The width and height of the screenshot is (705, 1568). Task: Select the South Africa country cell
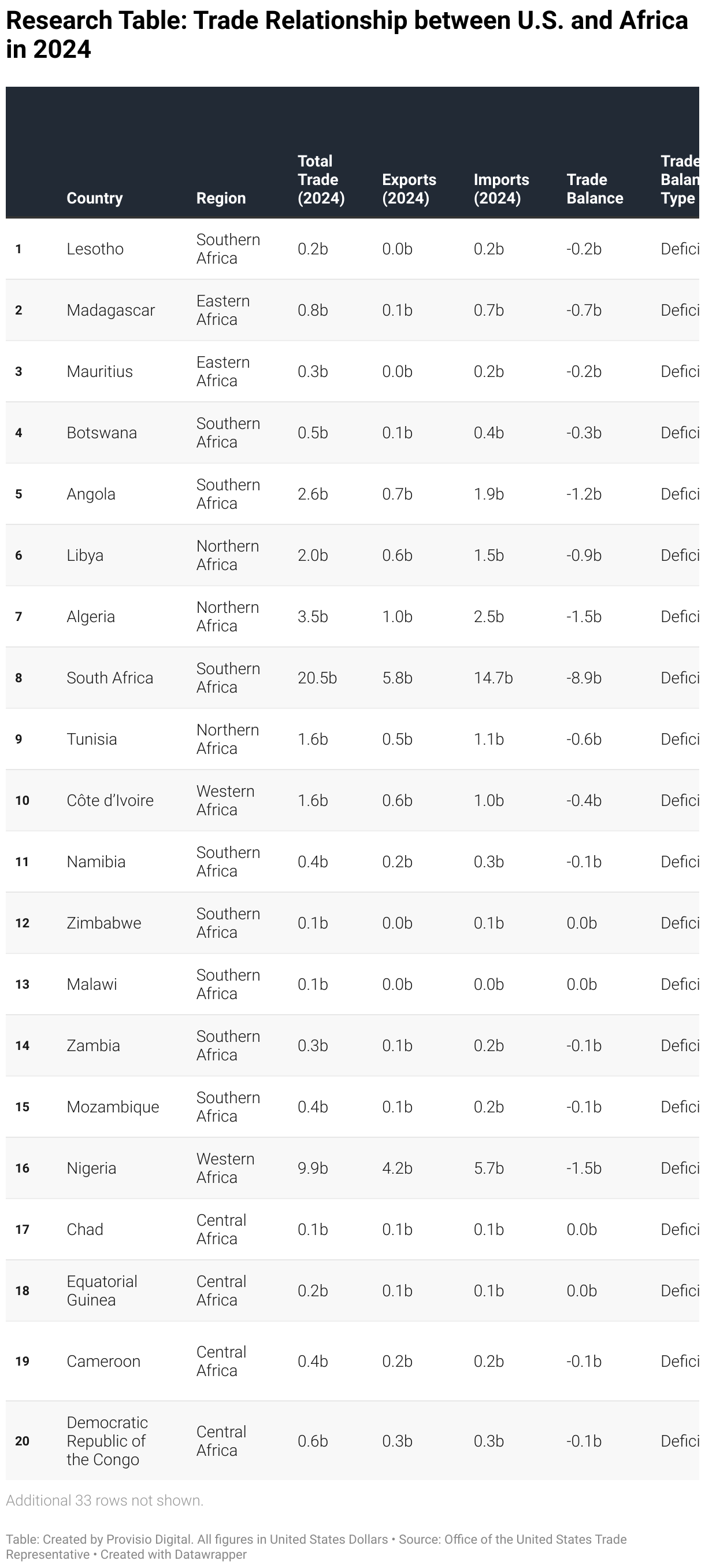click(110, 678)
